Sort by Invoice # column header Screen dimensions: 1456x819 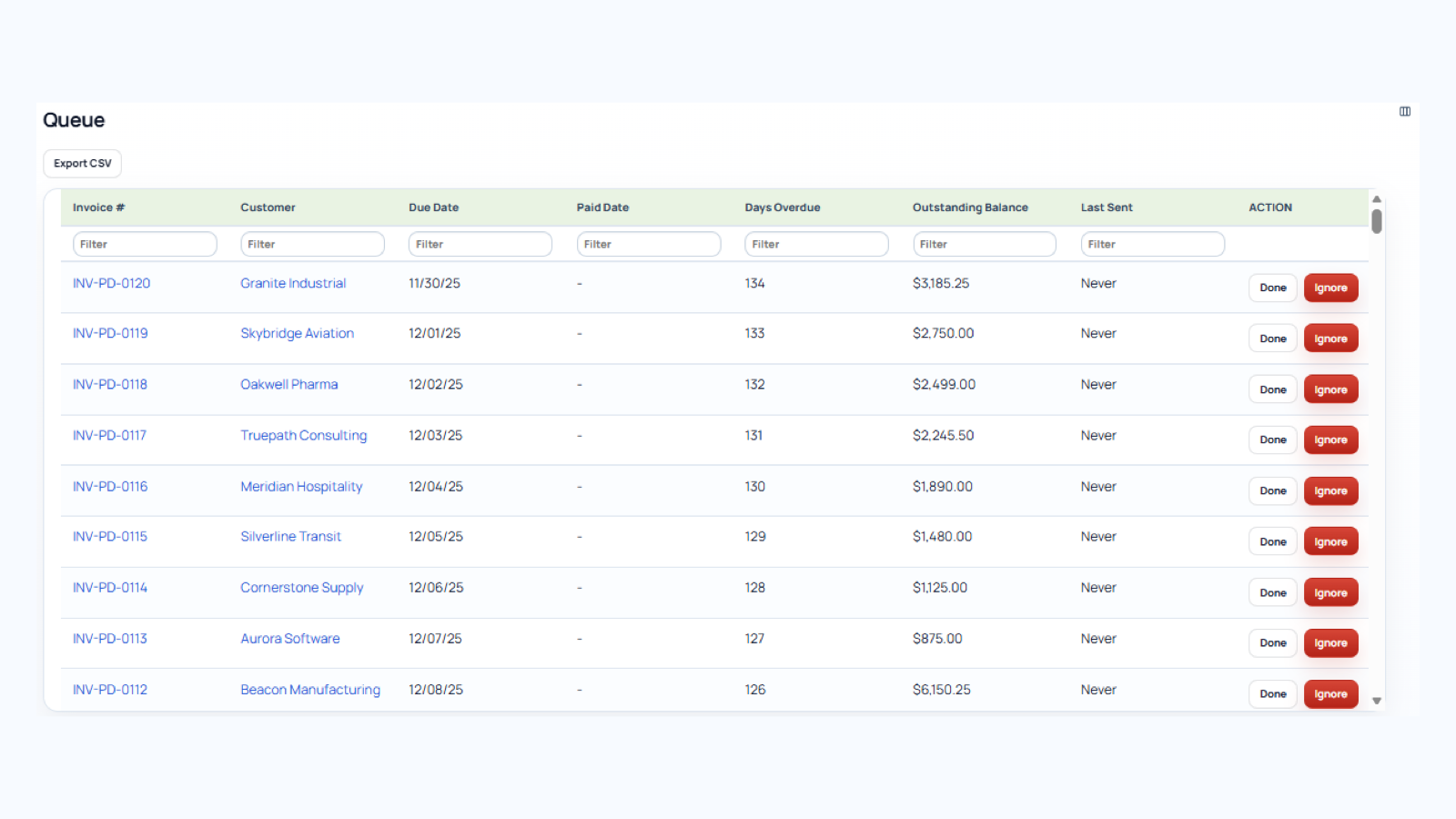click(x=98, y=207)
